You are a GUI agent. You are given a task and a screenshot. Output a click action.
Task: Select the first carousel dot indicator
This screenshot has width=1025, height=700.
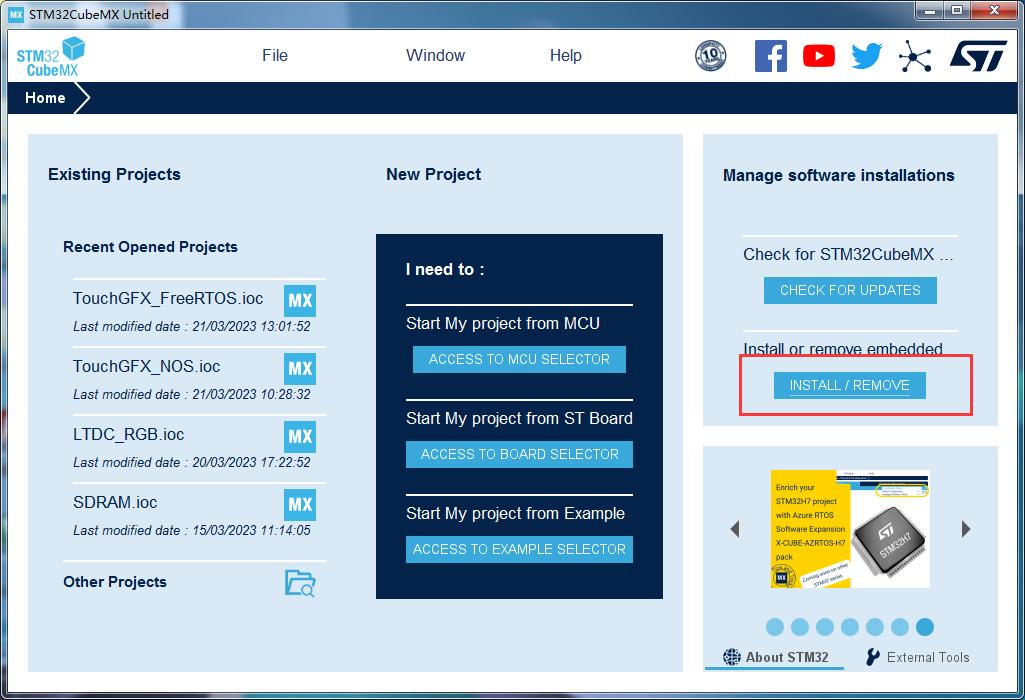point(775,627)
